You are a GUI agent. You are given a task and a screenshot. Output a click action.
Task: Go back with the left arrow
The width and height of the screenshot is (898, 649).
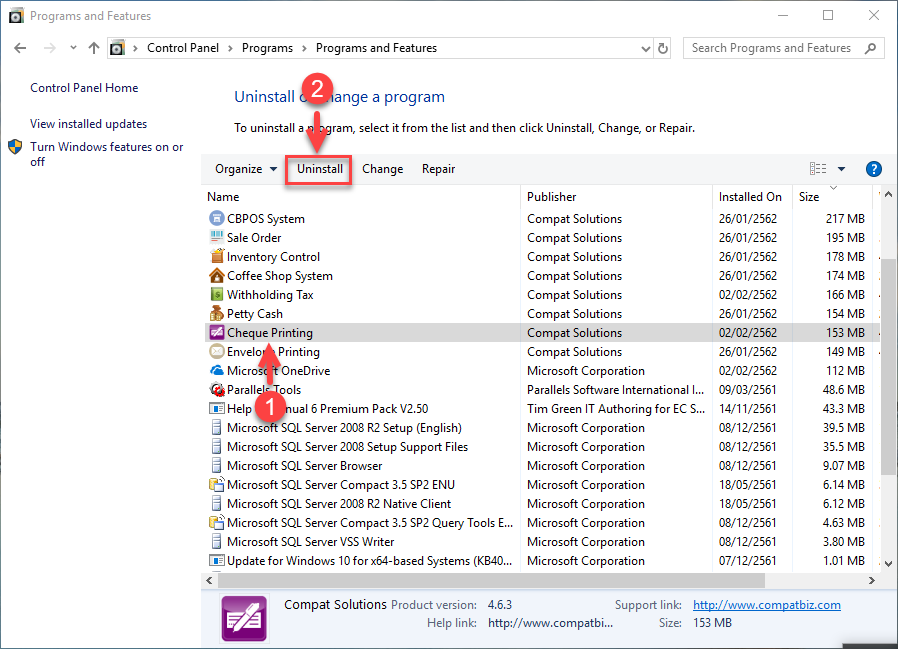tap(20, 48)
